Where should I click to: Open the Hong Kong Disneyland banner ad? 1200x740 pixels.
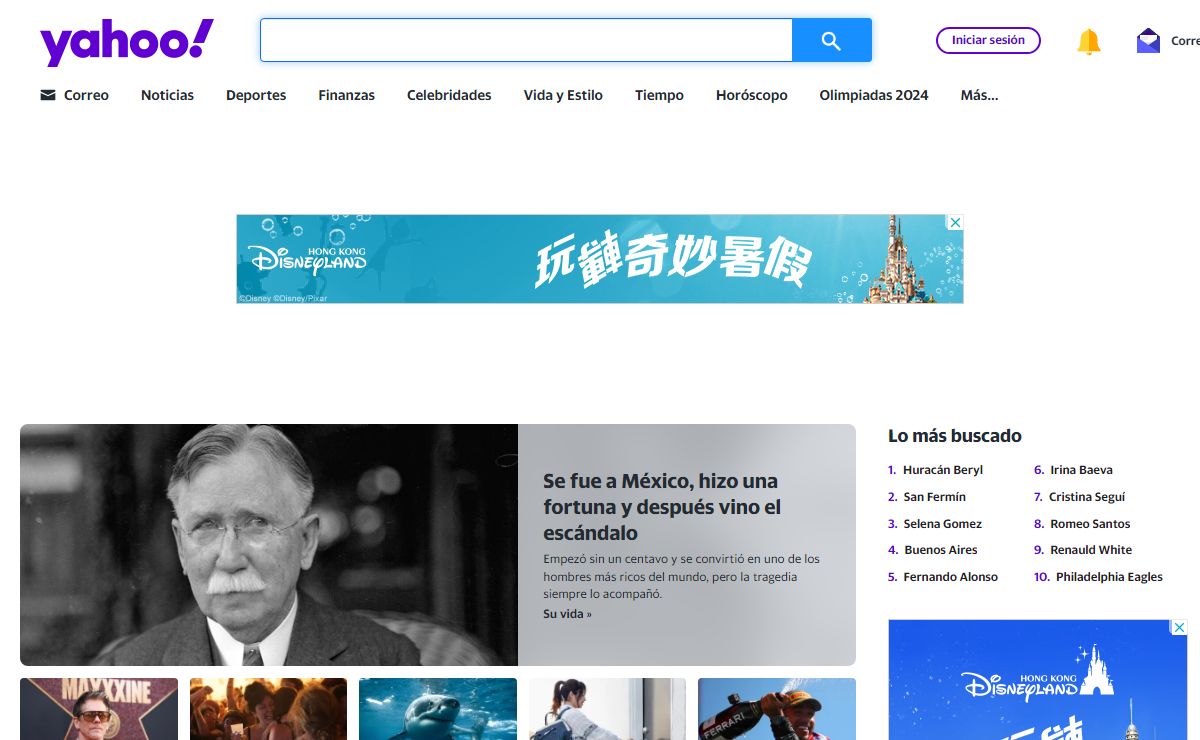[x=599, y=259]
